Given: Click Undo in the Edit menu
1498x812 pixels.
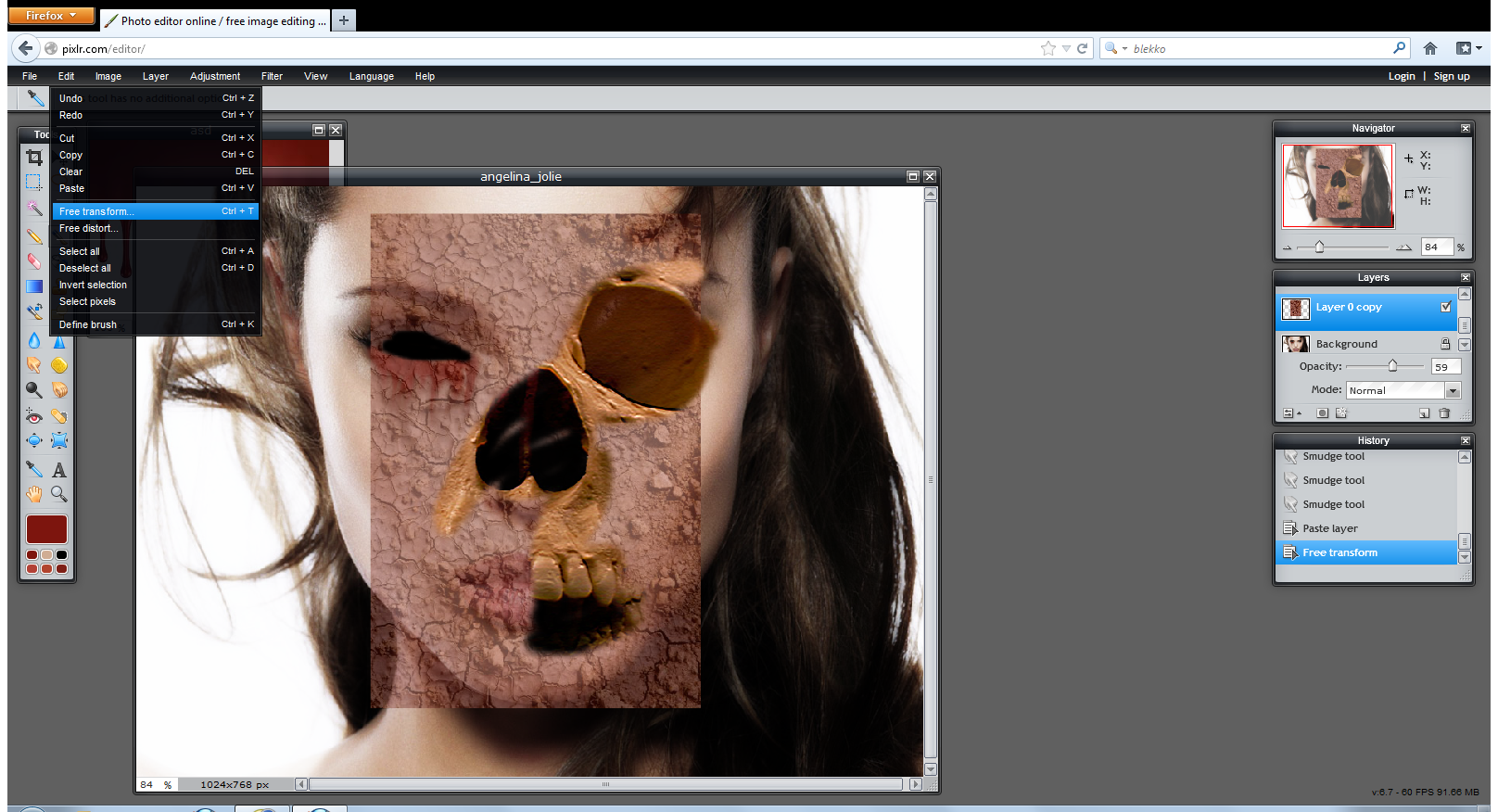Looking at the screenshot, I should coord(156,98).
